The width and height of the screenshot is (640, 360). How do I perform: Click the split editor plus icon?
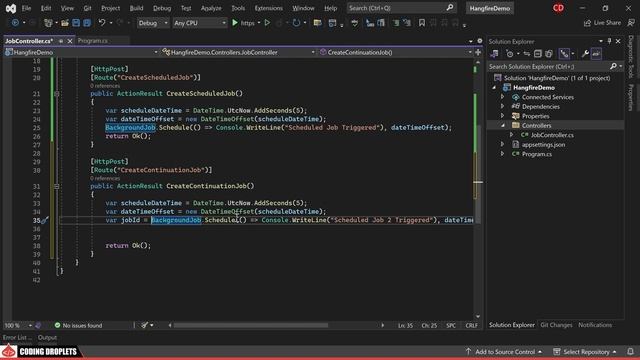478,52
